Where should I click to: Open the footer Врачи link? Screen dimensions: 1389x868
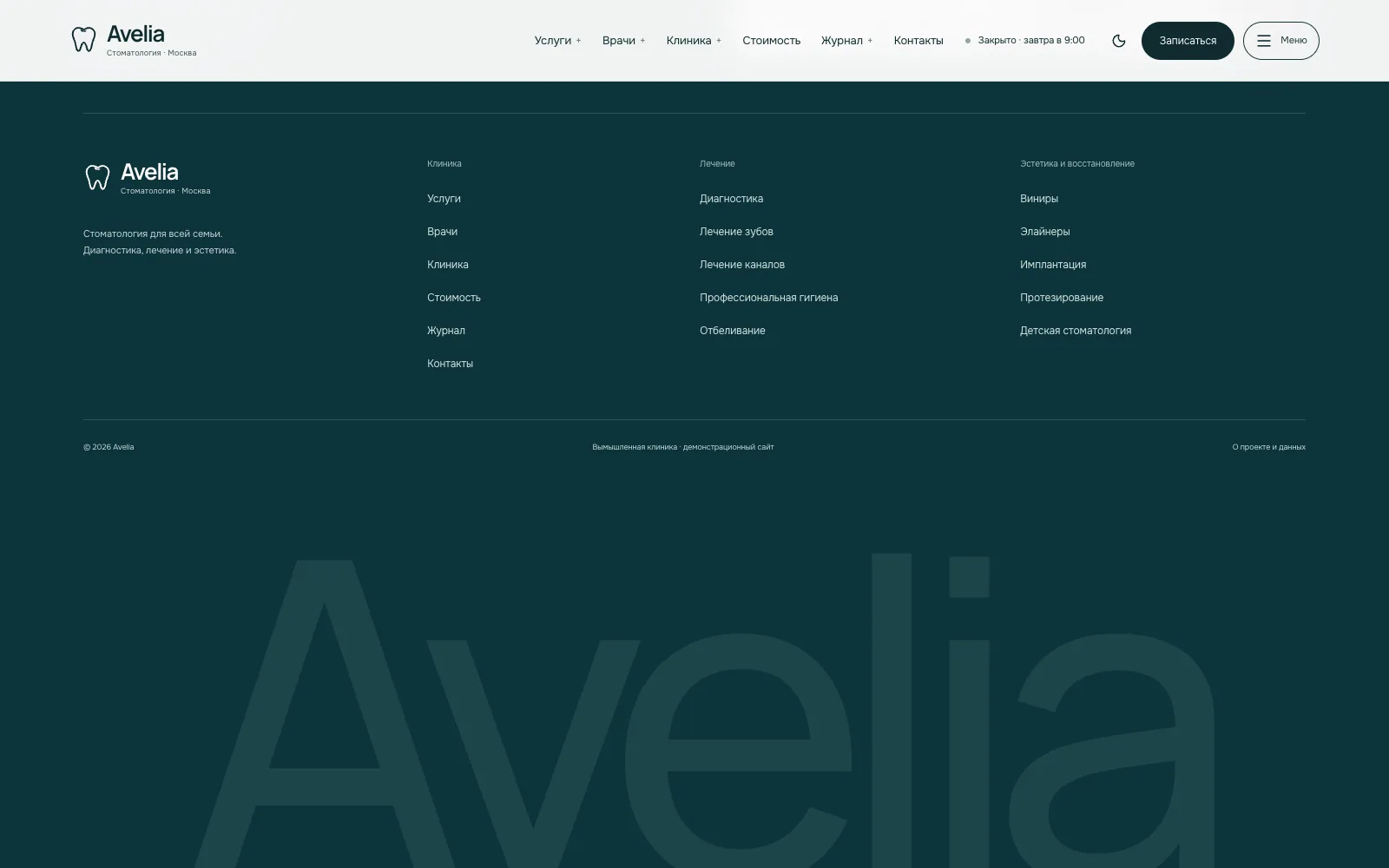point(442,232)
